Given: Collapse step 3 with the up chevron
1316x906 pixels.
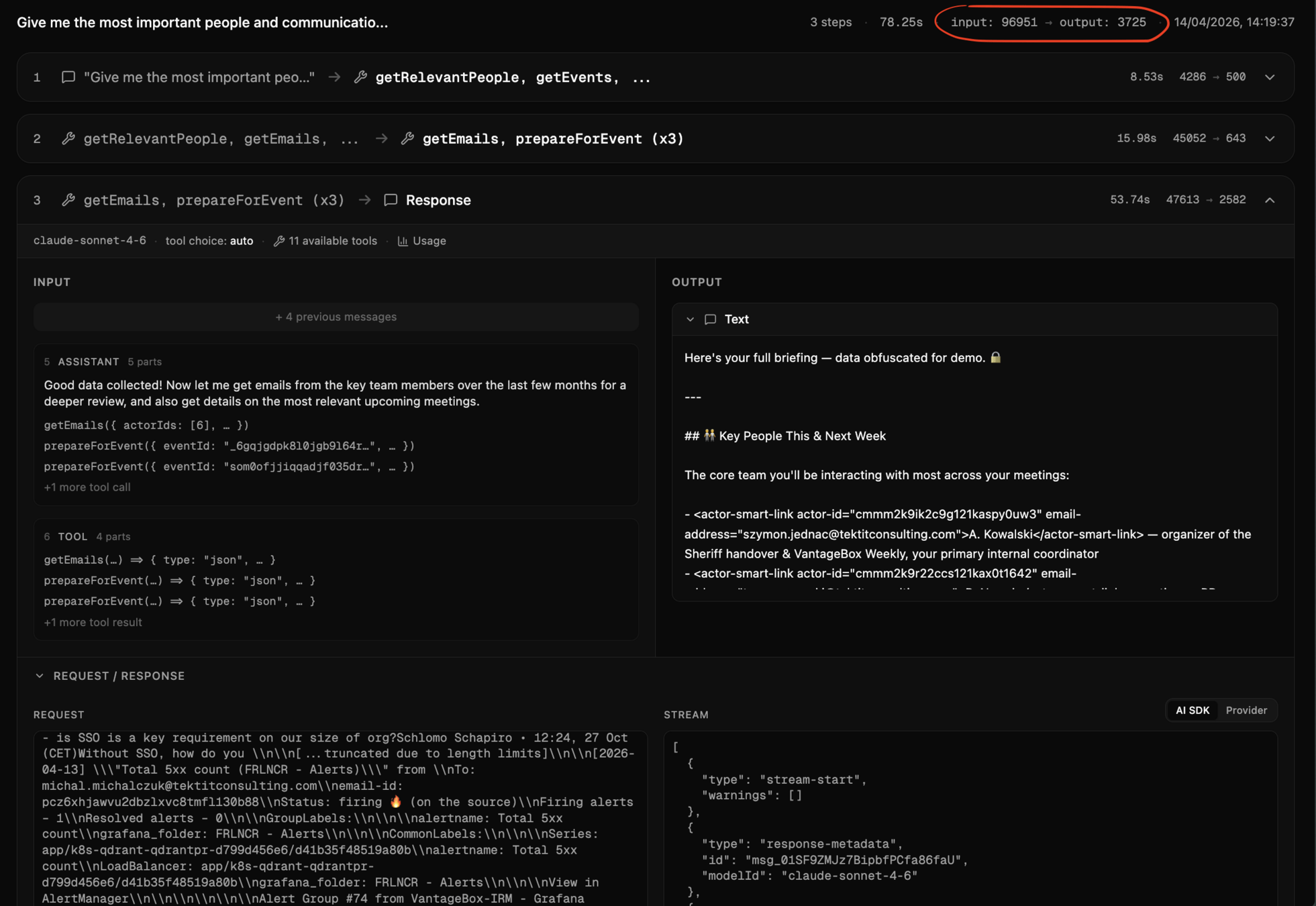Looking at the screenshot, I should tap(1270, 200).
